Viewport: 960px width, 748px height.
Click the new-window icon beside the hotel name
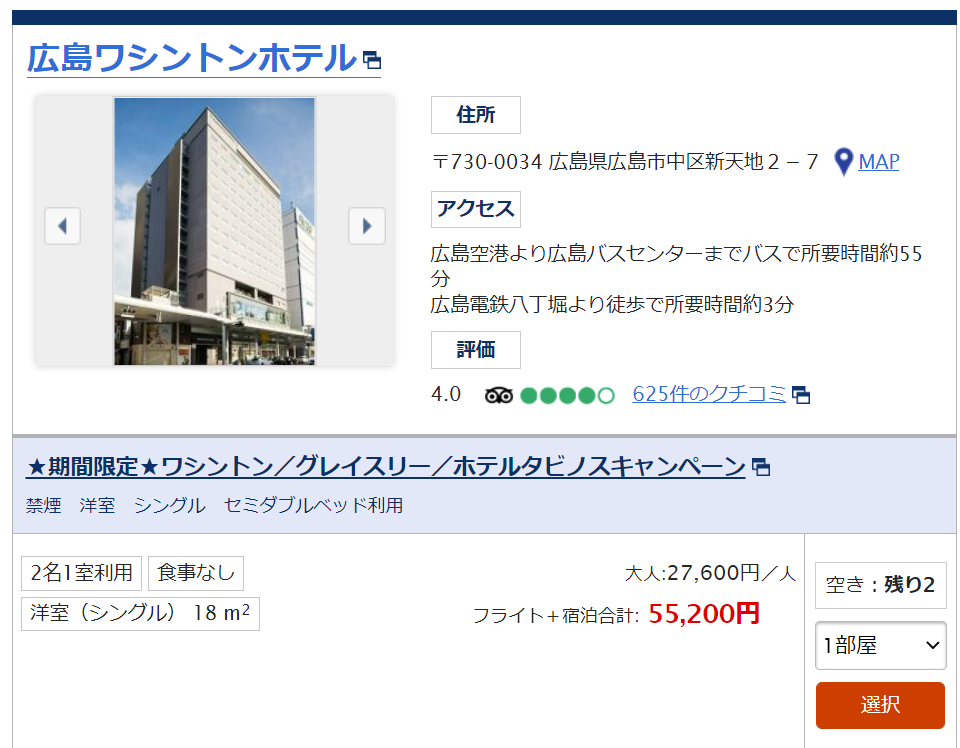372,60
